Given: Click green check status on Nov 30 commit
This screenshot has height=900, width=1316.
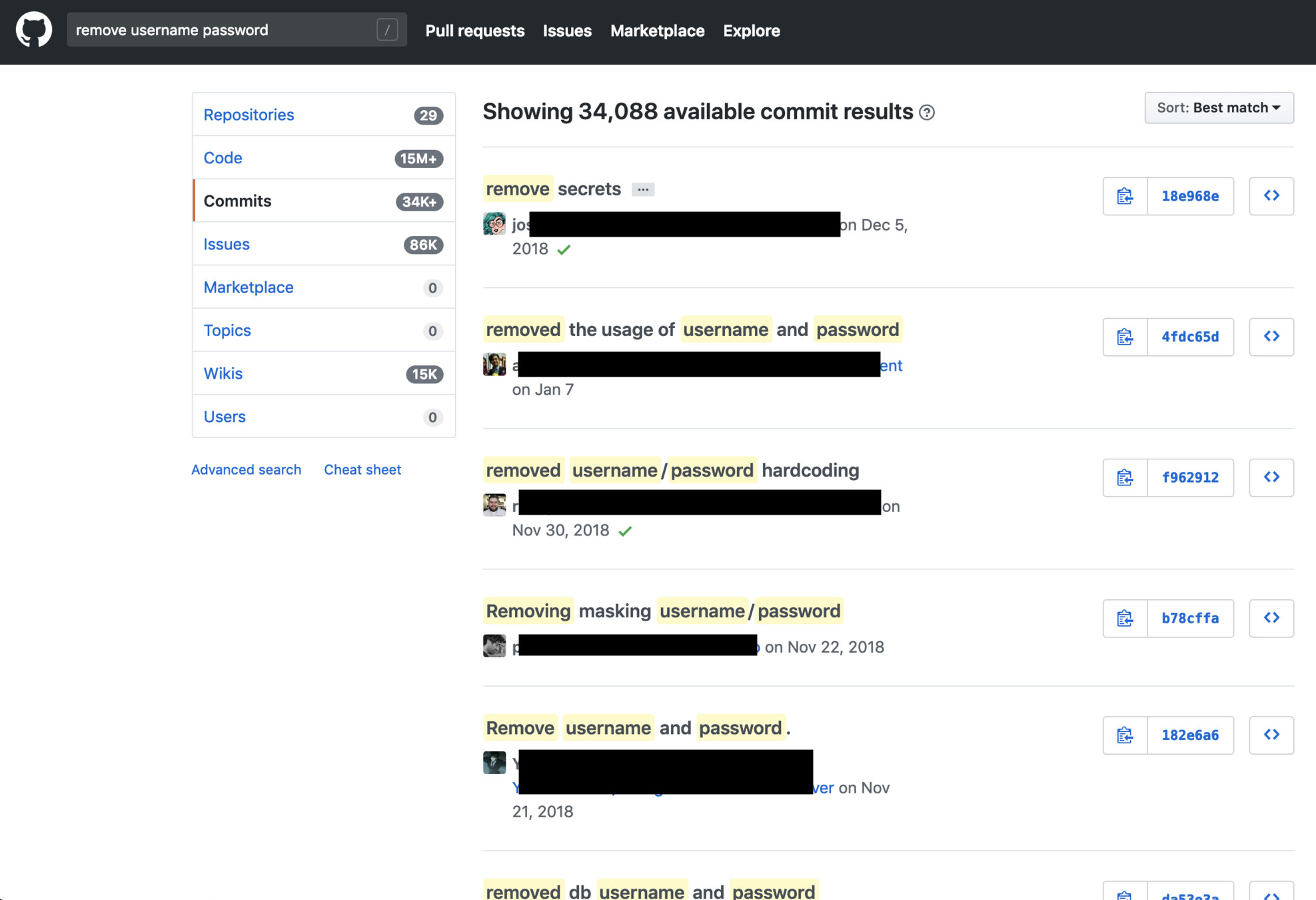Looking at the screenshot, I should 624,531.
